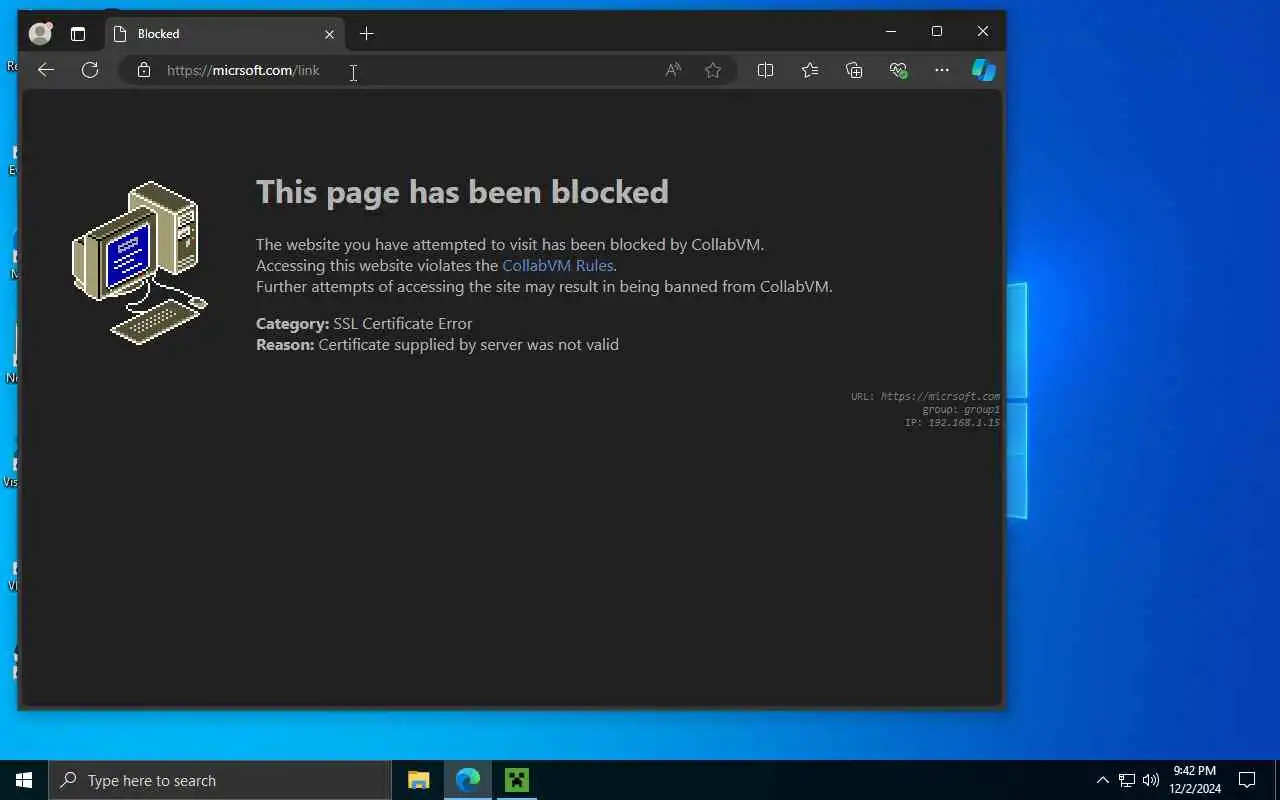This screenshot has height=800, width=1280.
Task: Click the 'This page has been blocked' heading
Action: tap(462, 192)
